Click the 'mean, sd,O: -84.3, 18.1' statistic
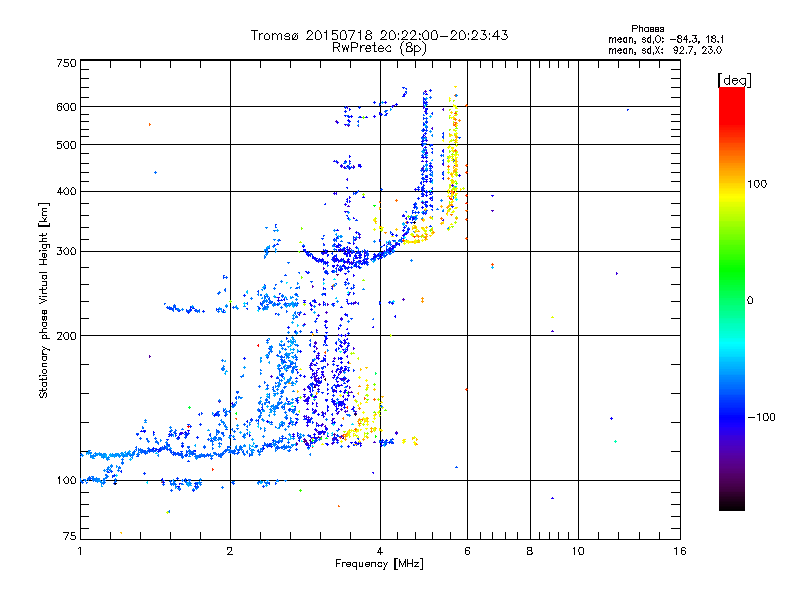800x600 pixels. (x=665, y=40)
